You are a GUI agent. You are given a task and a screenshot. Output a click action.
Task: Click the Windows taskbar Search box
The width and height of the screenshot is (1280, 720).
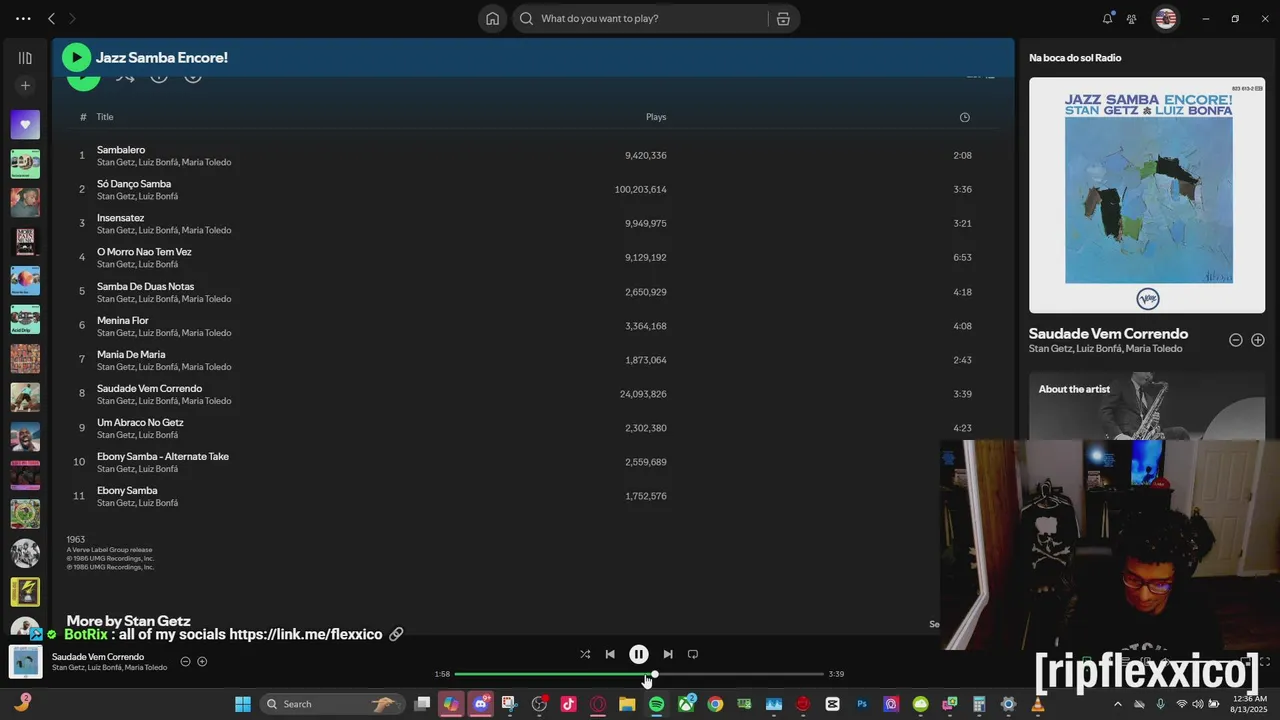point(331,704)
